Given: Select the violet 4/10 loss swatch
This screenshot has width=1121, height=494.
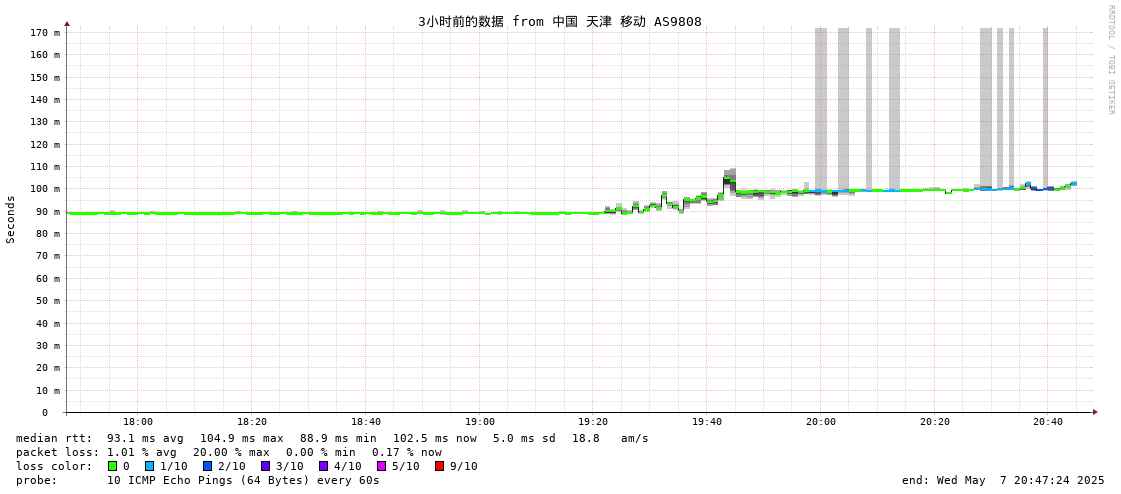Looking at the screenshot, I should click(x=323, y=466).
